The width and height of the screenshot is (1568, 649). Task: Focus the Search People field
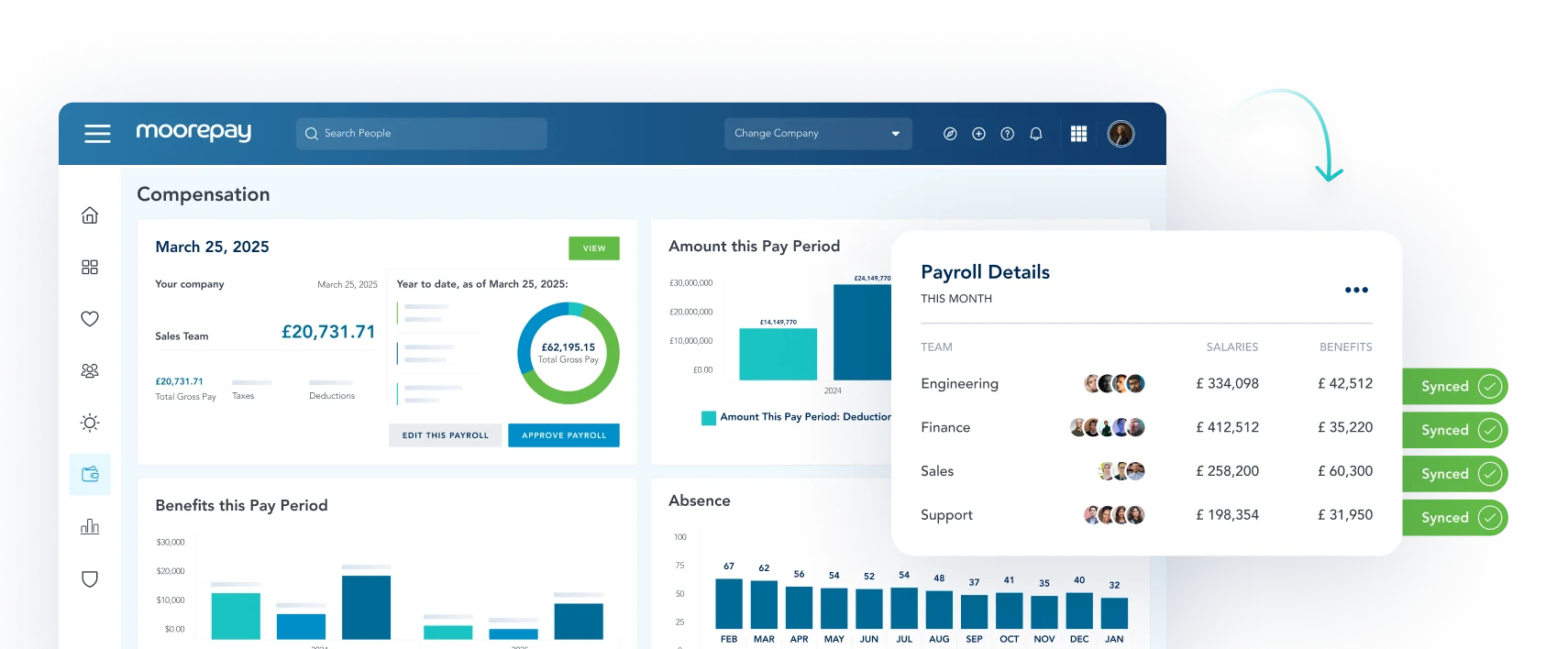tap(422, 134)
